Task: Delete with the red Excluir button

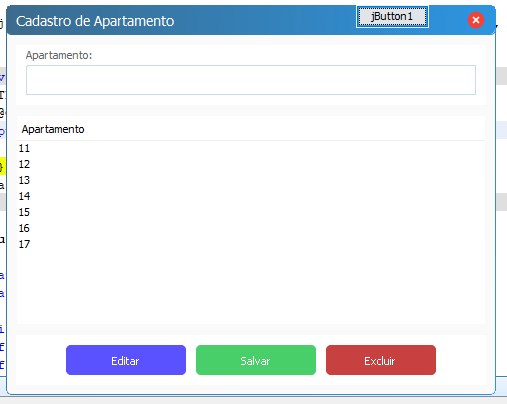Action: click(x=381, y=360)
